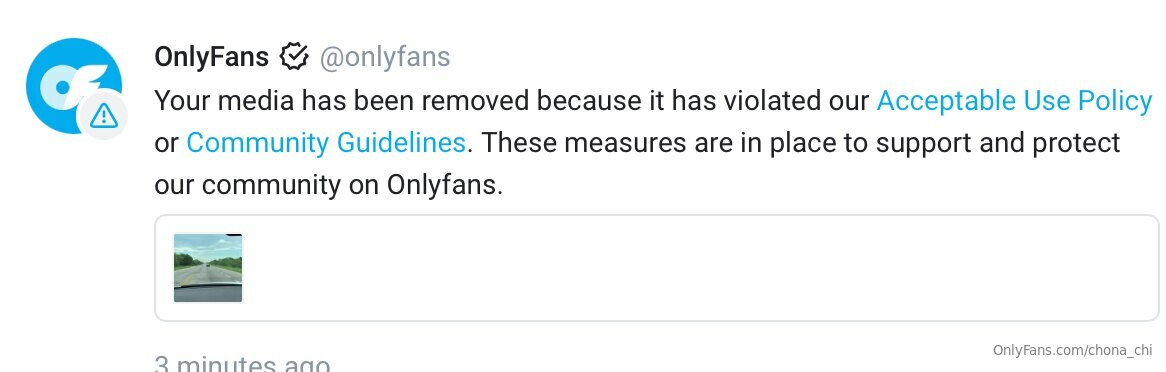This screenshot has width=1166, height=372.
Task: Click the dashboard at thumbnail bottom
Action: (x=207, y=294)
